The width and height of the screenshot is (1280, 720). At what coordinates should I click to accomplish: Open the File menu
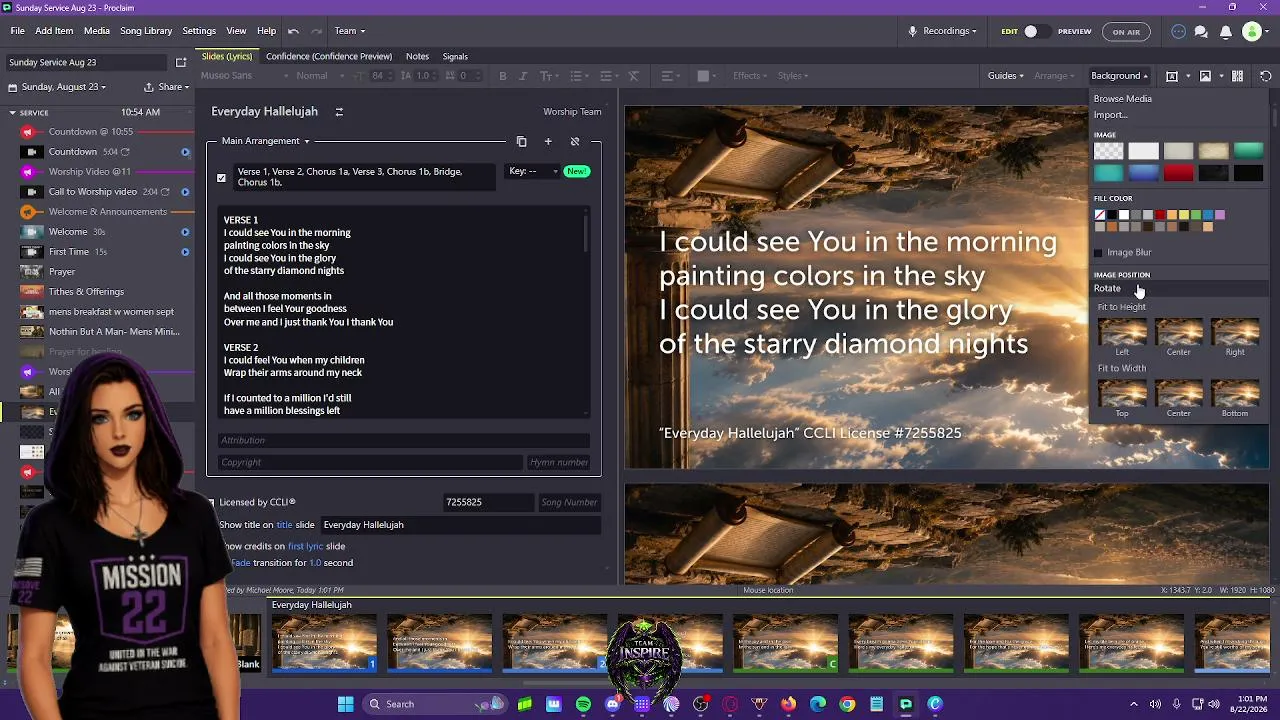pos(18,31)
